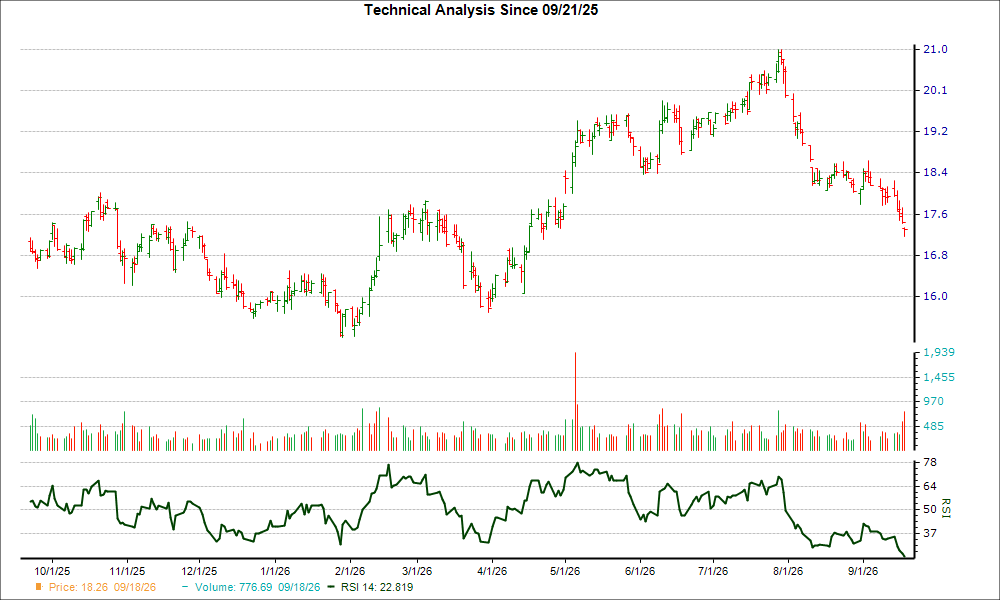Click the 11/1/25 date label
Image resolution: width=1000 pixels, height=600 pixels.
click(x=127, y=571)
